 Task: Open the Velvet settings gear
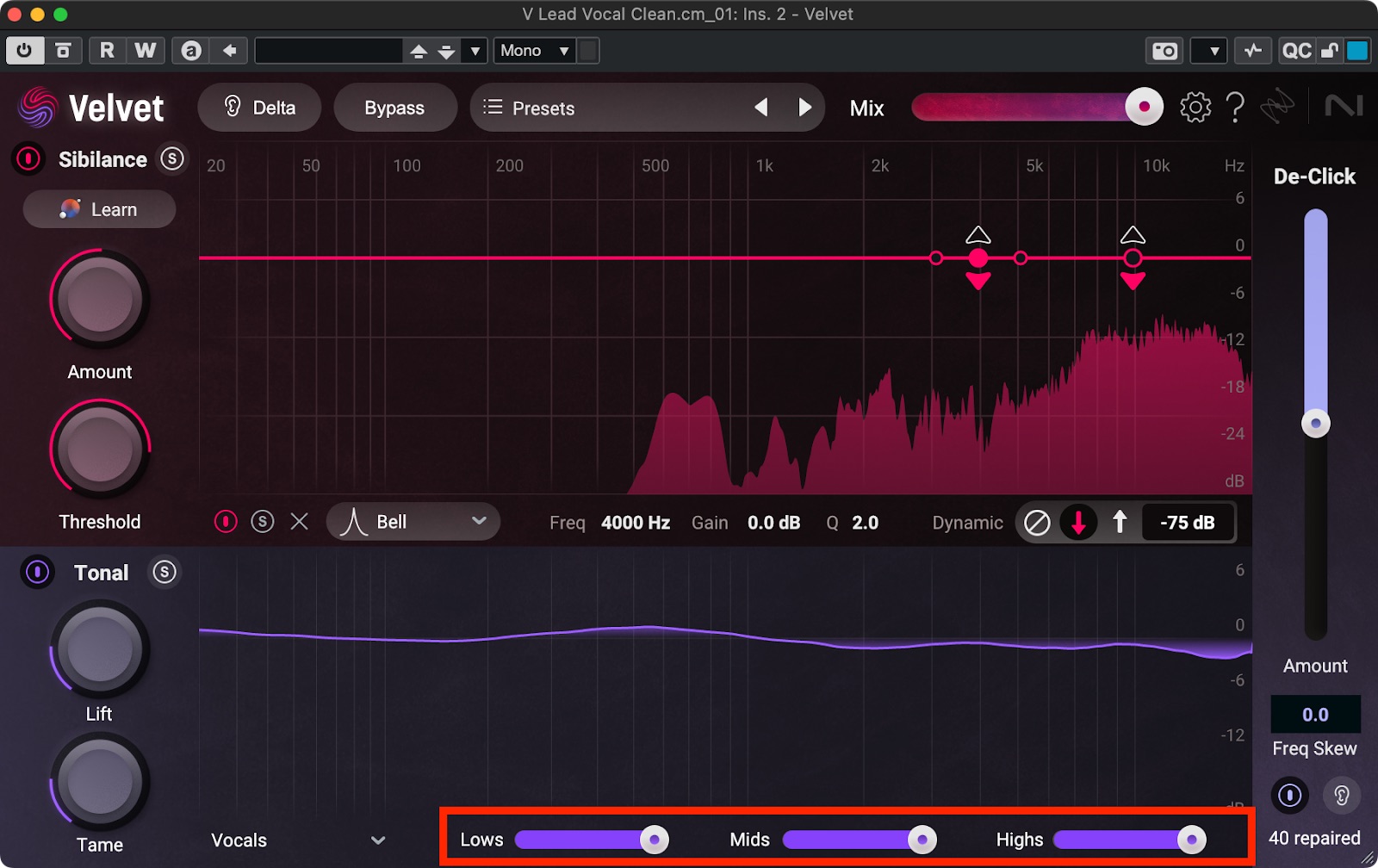pyautogui.click(x=1195, y=108)
